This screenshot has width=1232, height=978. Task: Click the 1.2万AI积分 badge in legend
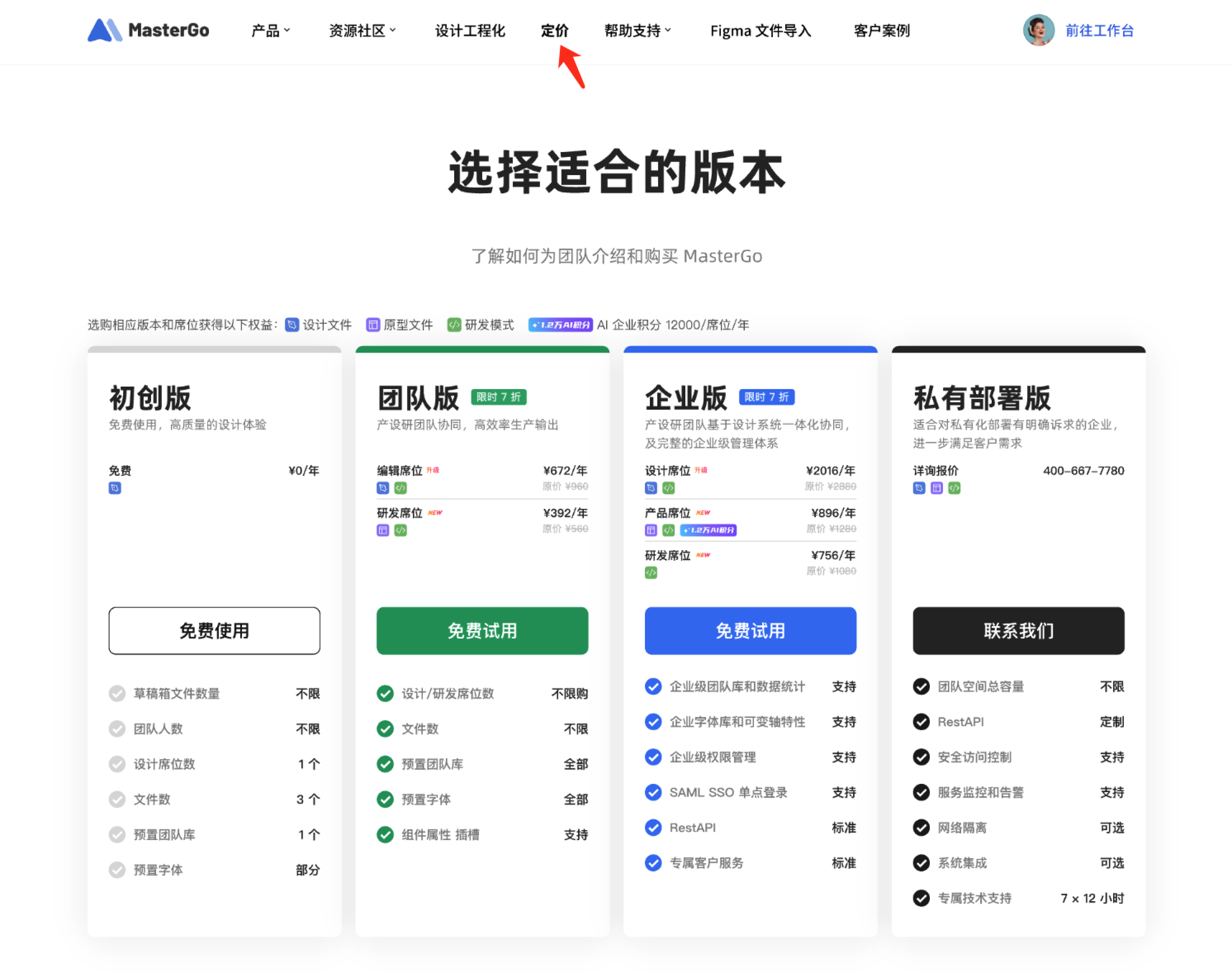point(560,325)
